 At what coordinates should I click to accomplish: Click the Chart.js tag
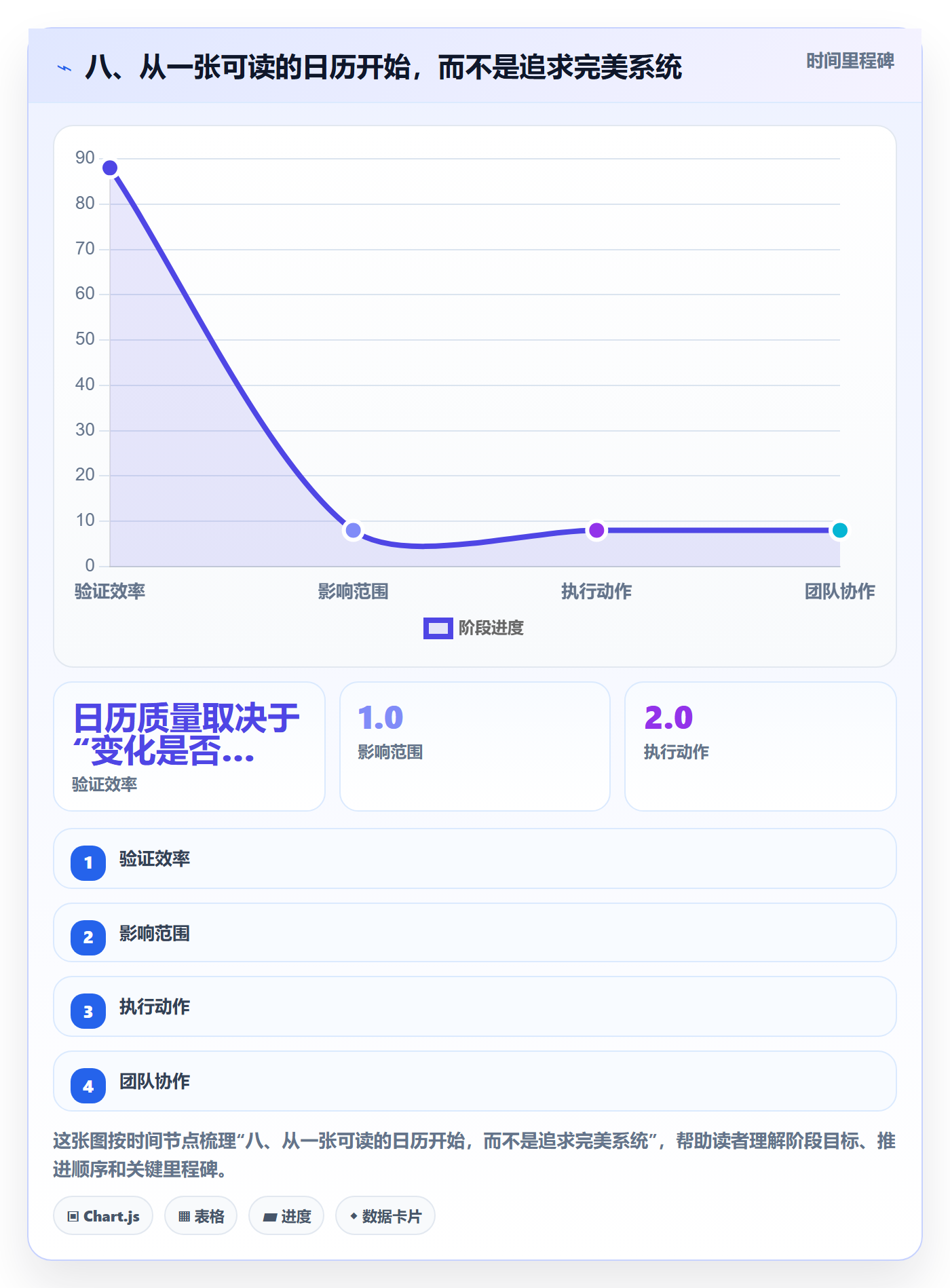click(x=103, y=1215)
